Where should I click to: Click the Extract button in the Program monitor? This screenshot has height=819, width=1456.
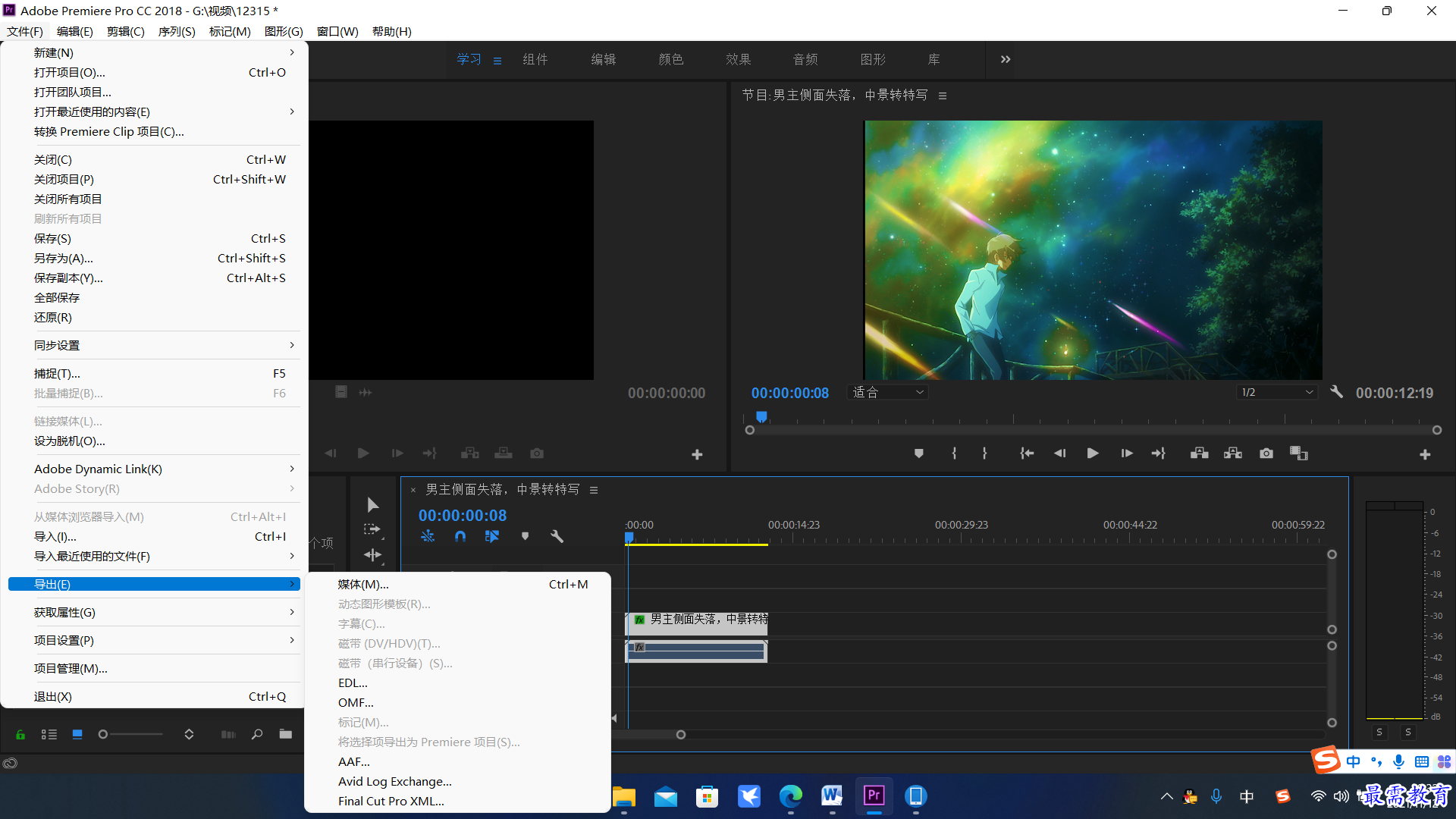tap(1233, 453)
